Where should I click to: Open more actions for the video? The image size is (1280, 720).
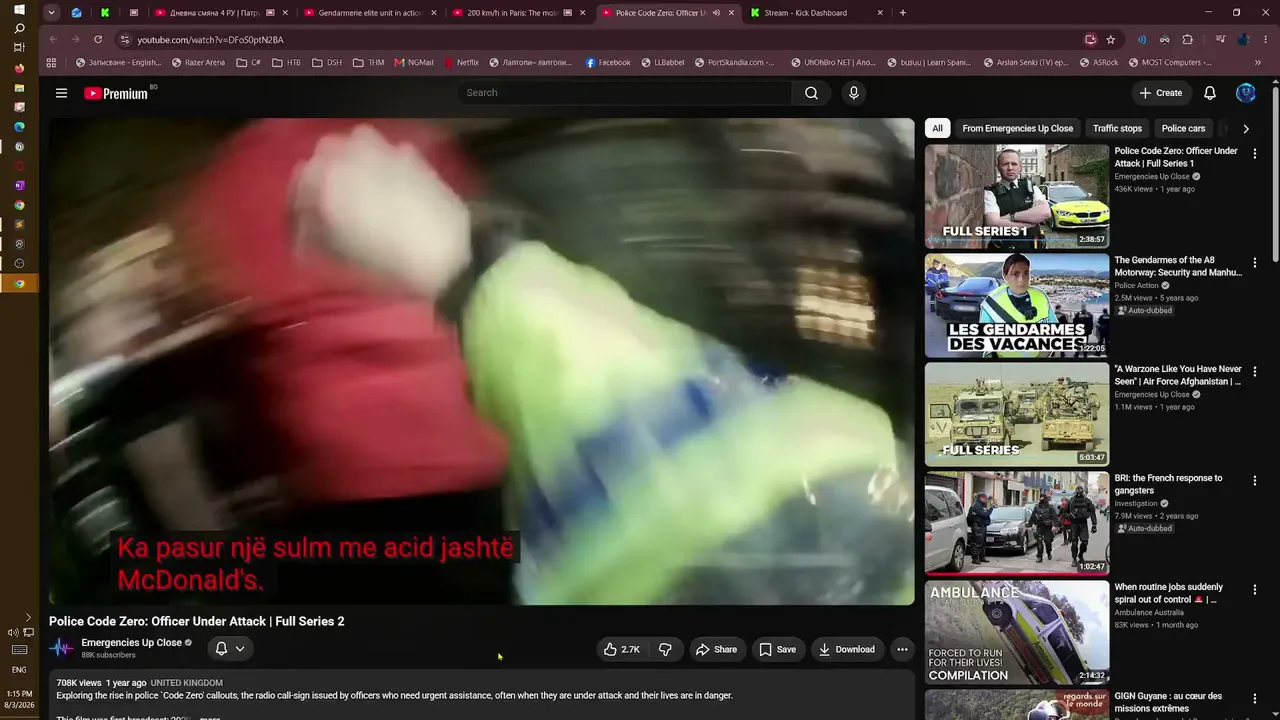pos(902,649)
